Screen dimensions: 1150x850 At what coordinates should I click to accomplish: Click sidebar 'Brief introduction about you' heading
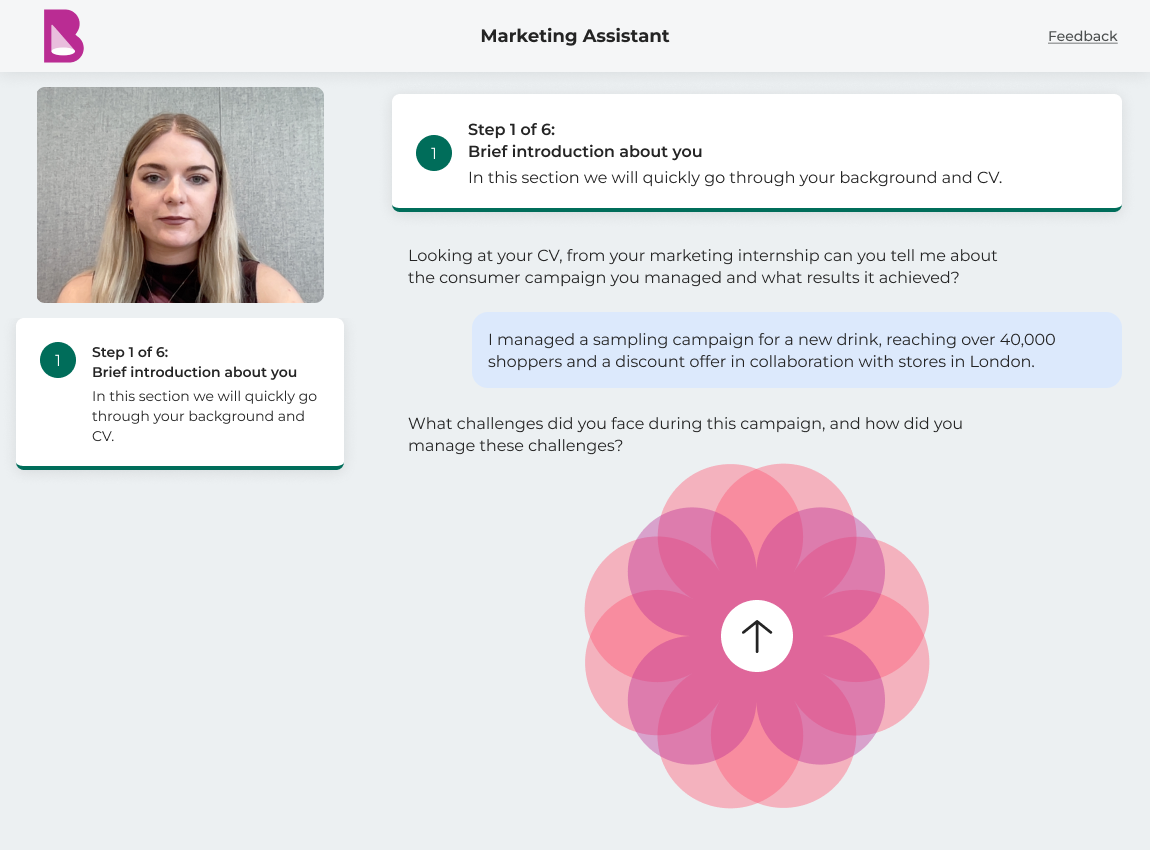194,372
